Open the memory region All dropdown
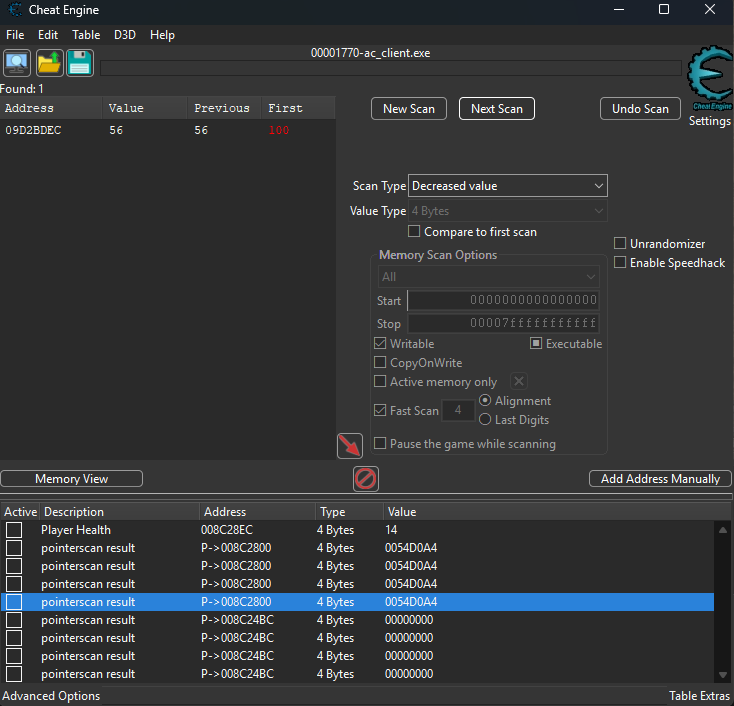 click(x=489, y=277)
